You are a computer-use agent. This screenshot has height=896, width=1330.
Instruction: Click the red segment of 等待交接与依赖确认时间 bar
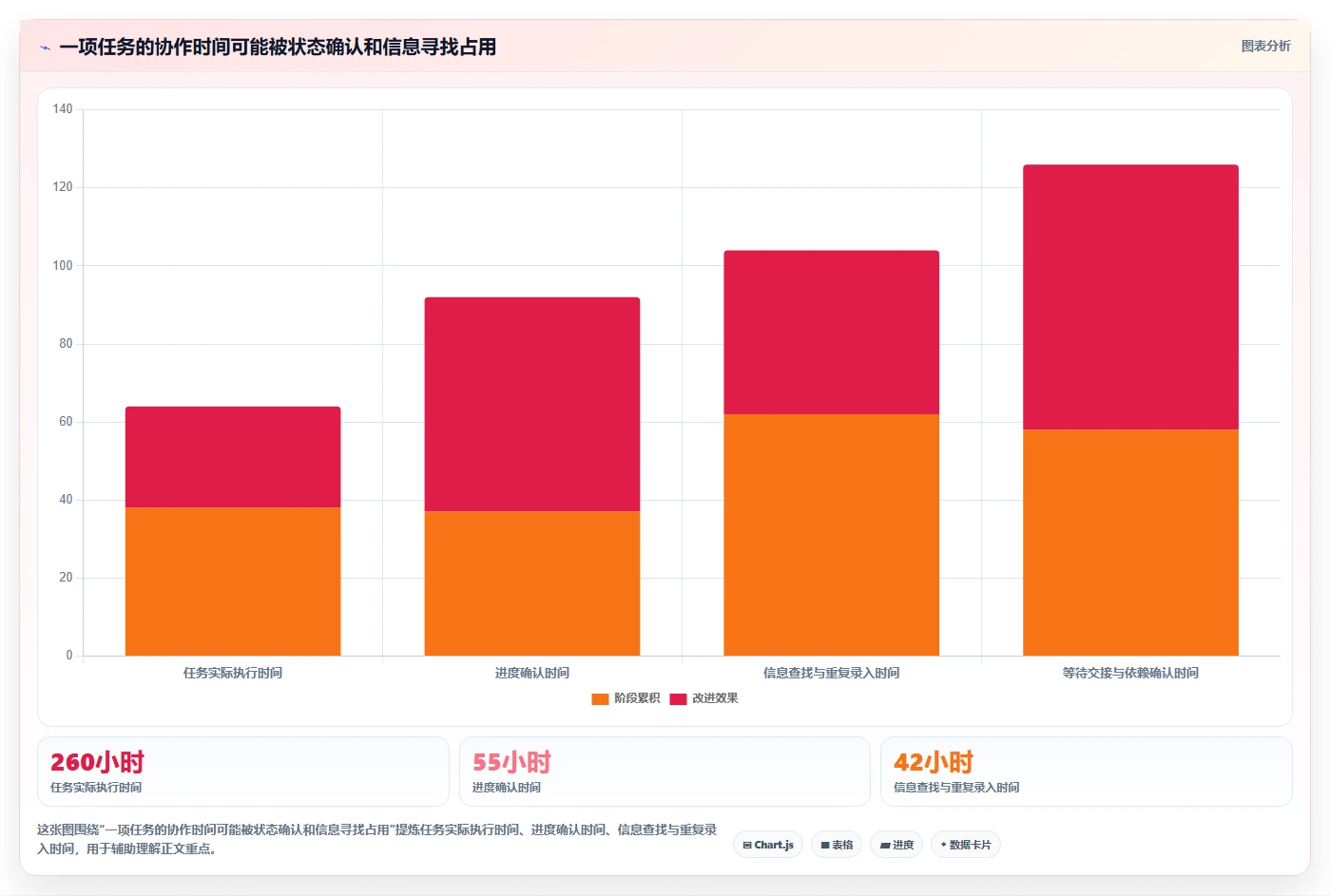tap(1131, 297)
